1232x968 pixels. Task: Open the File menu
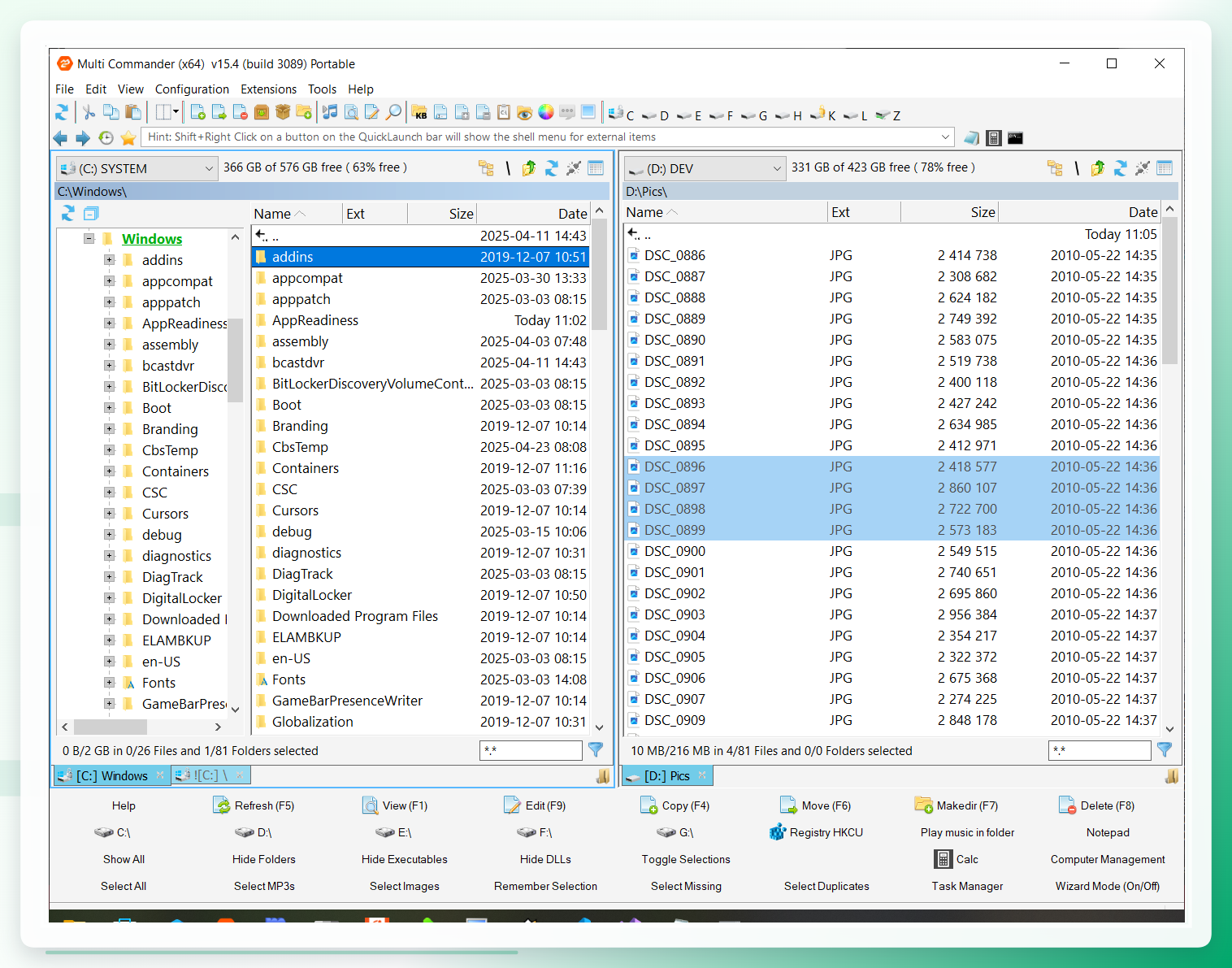click(65, 89)
